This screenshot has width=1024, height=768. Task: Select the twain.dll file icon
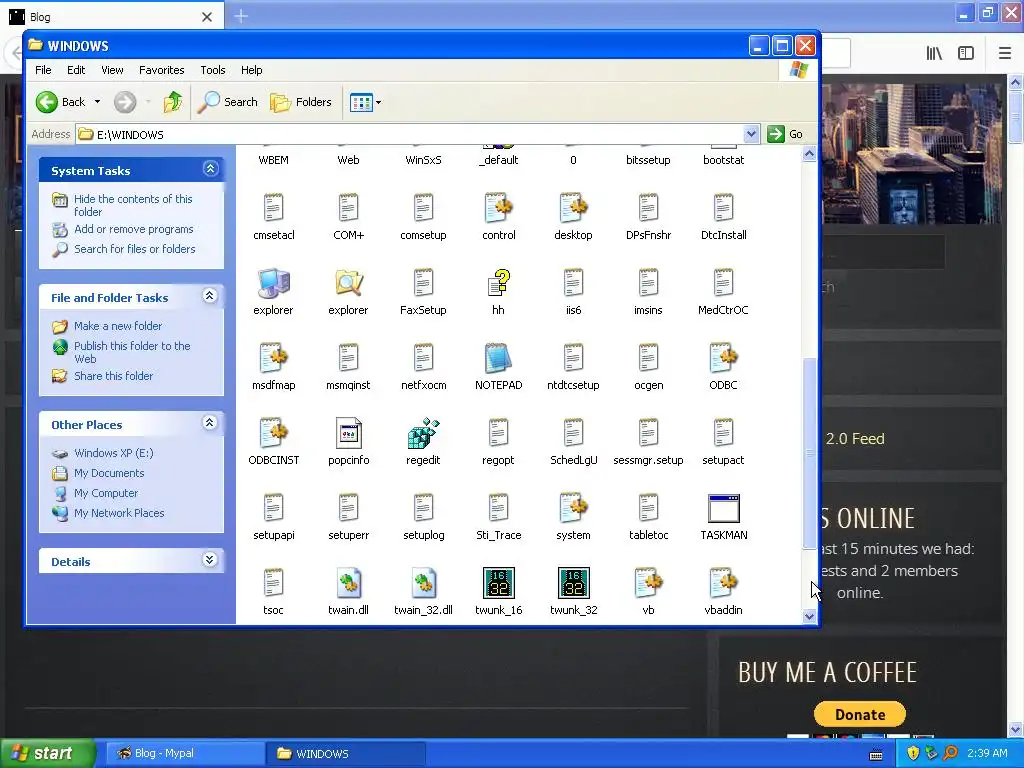click(x=348, y=583)
